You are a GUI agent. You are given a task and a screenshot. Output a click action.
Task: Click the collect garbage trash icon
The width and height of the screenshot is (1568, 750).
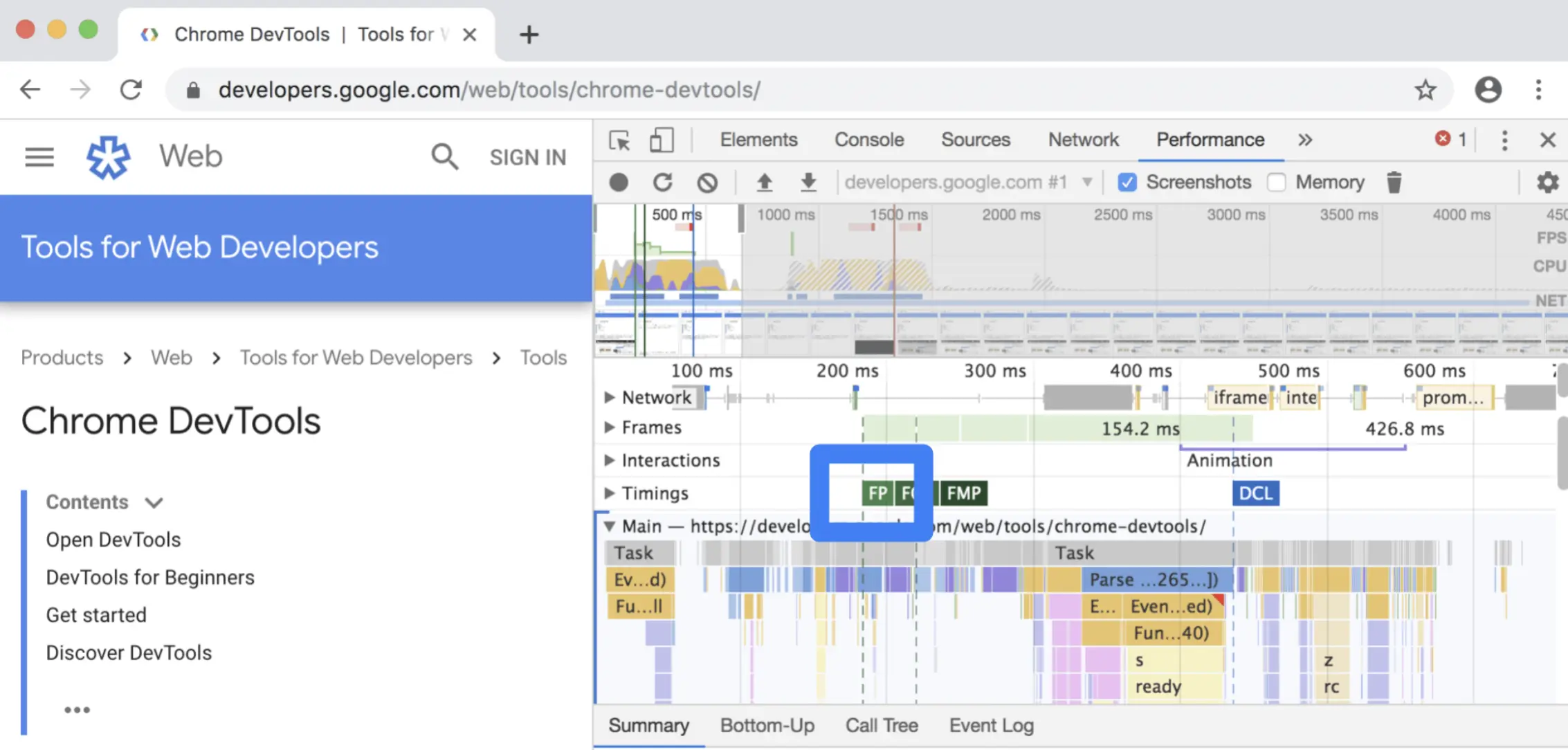[x=1394, y=183]
